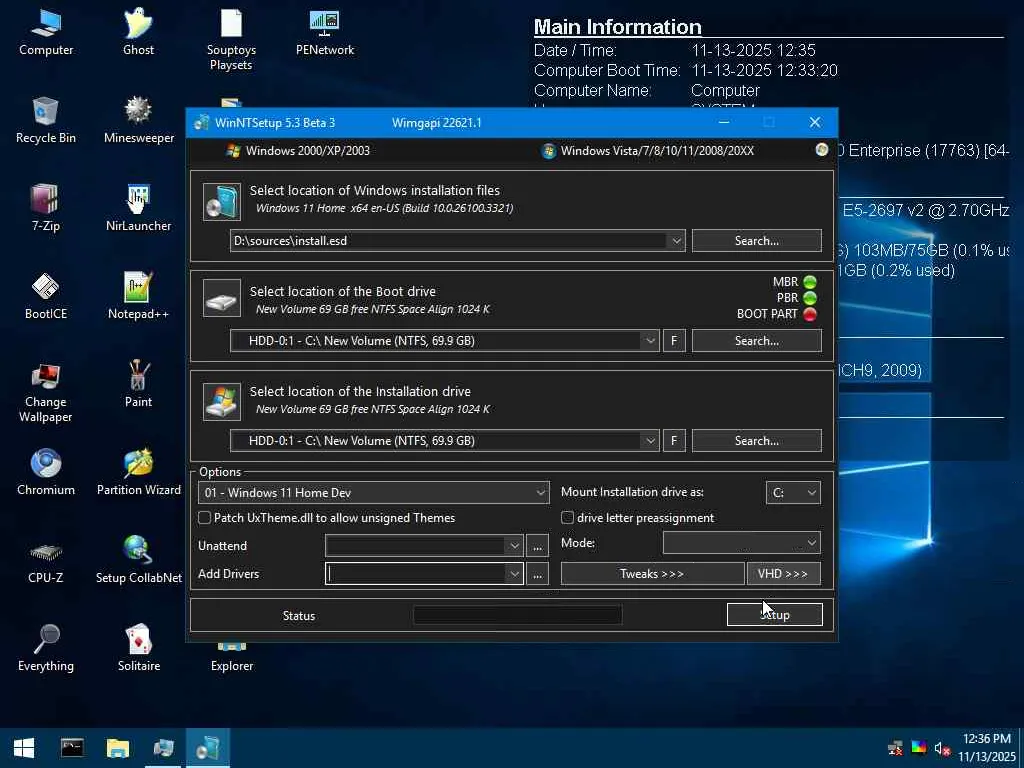
Task: Click the Setup button
Action: pyautogui.click(x=775, y=615)
